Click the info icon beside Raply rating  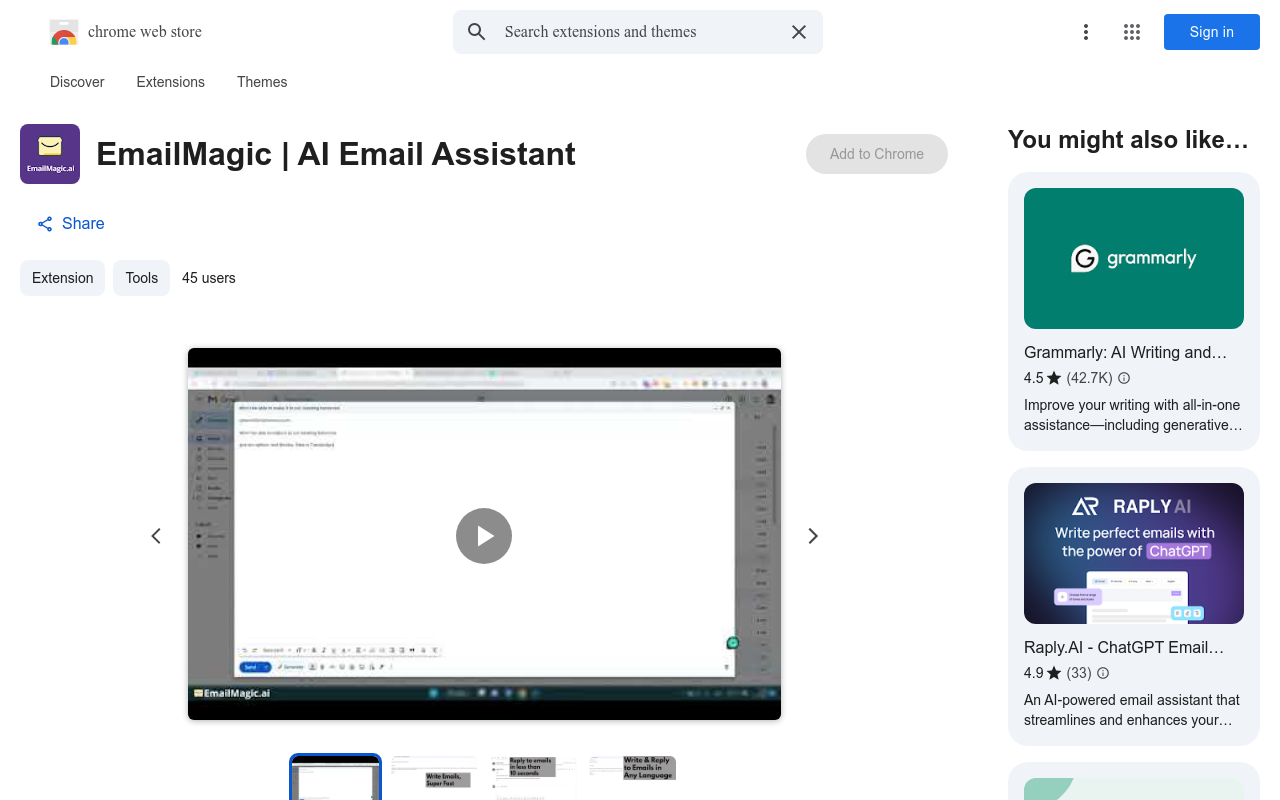(x=1103, y=673)
